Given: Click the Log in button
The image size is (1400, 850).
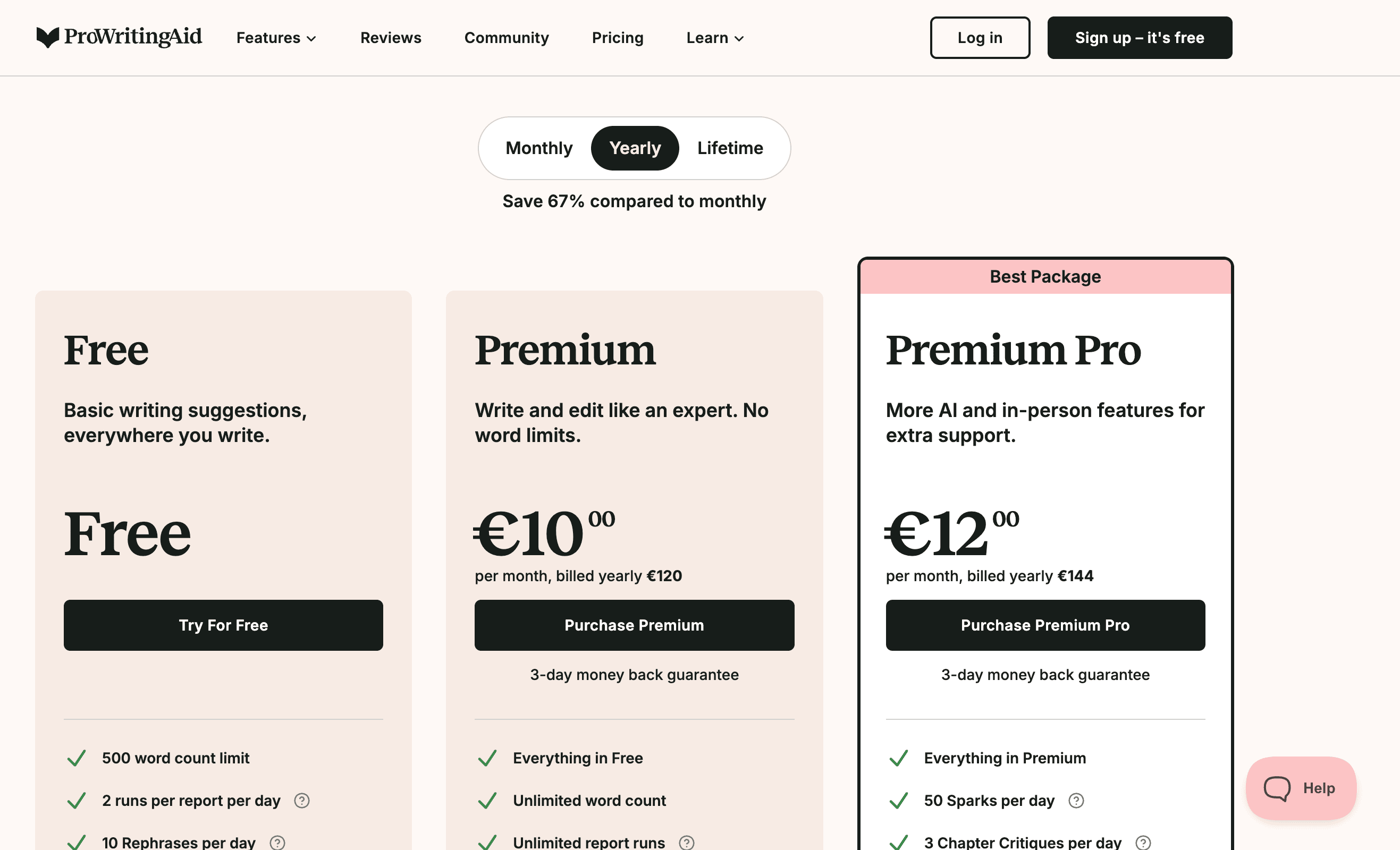Looking at the screenshot, I should tap(980, 38).
